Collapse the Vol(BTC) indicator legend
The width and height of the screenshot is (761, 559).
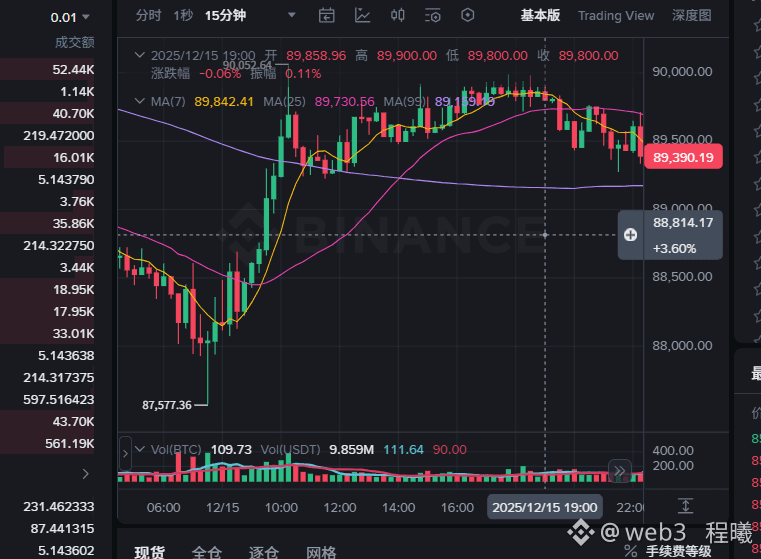coord(140,449)
